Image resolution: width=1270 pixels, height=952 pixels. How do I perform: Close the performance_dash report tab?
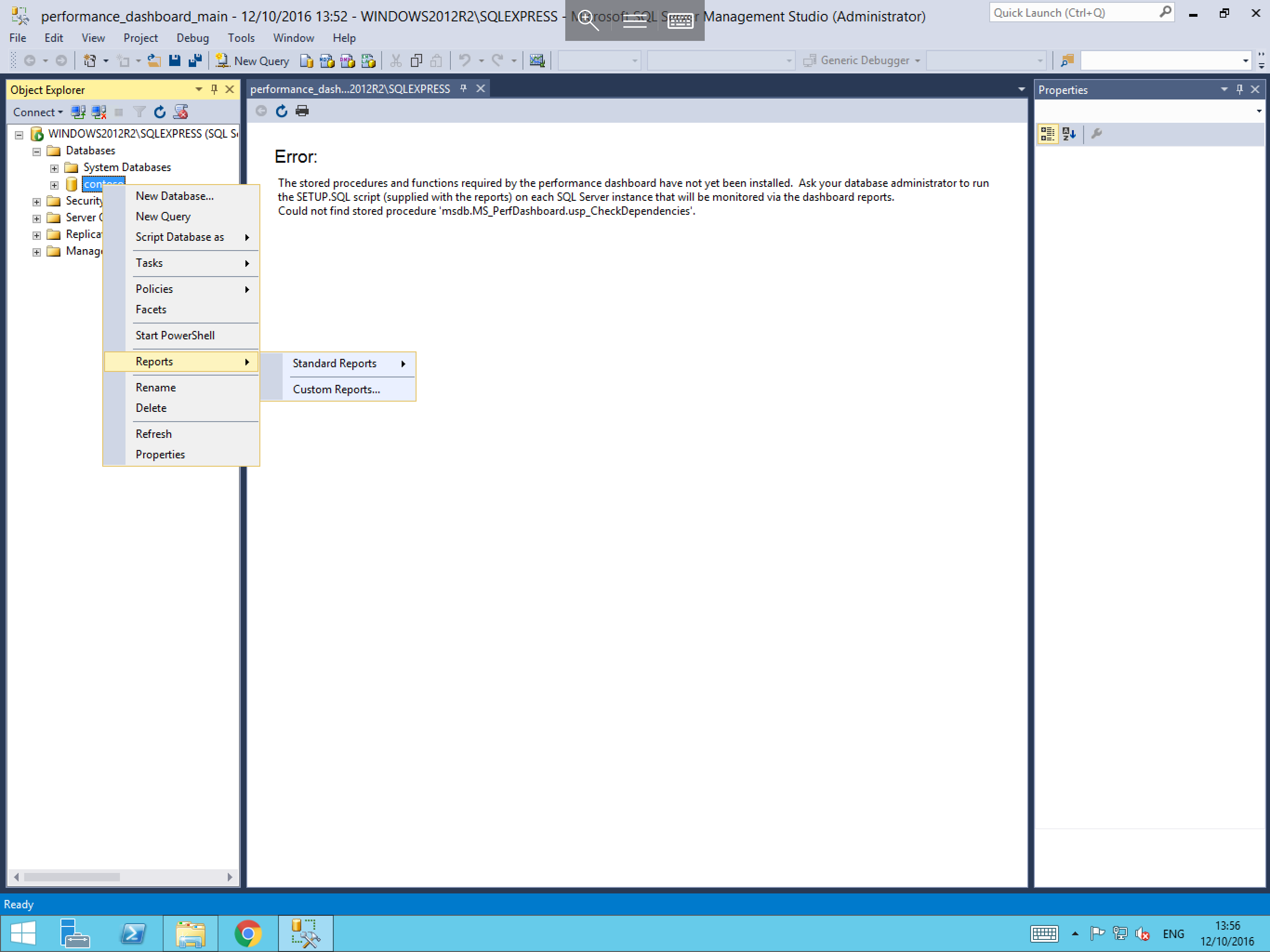tap(481, 88)
